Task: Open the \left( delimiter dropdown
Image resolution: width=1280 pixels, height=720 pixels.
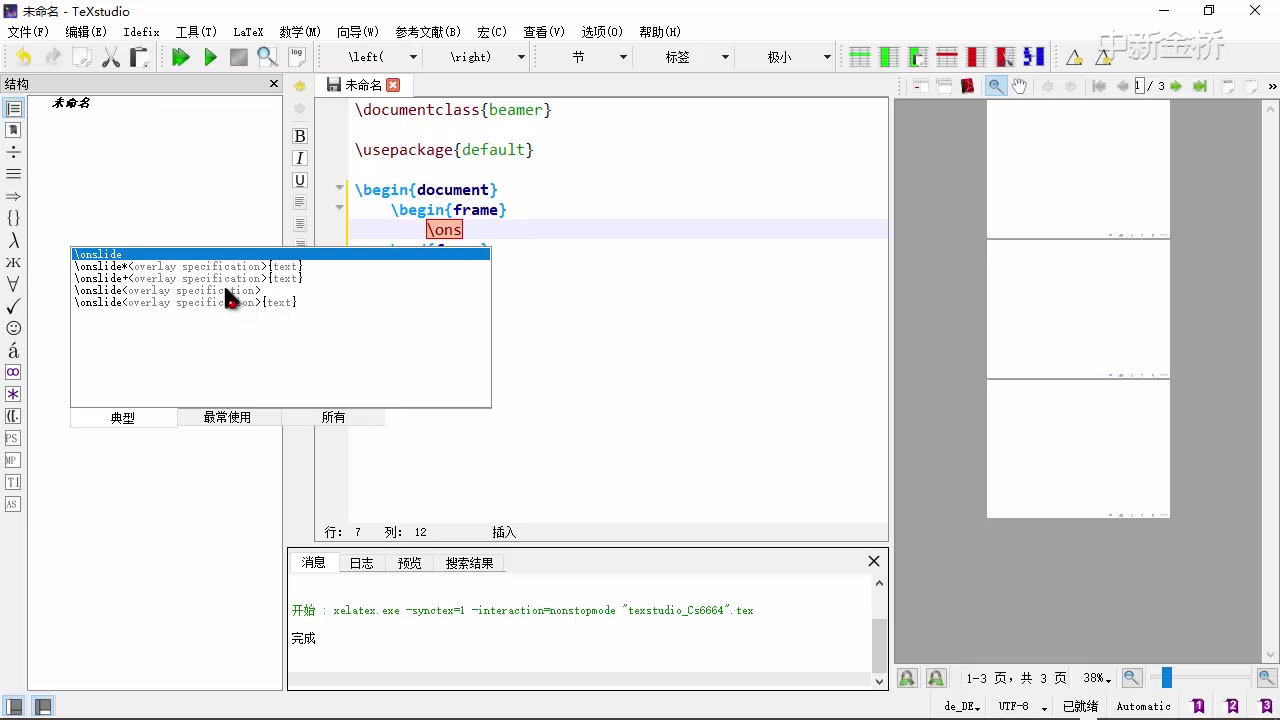Action: [x=412, y=58]
